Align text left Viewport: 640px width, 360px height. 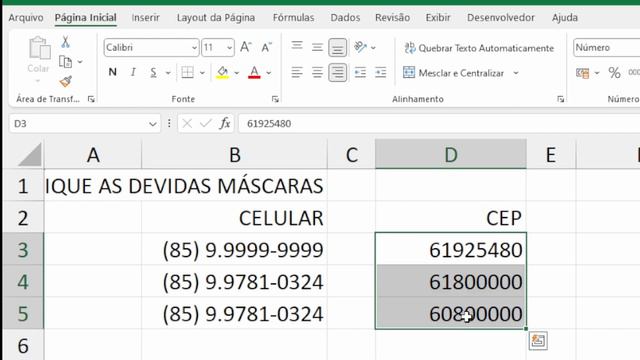tap(297, 73)
